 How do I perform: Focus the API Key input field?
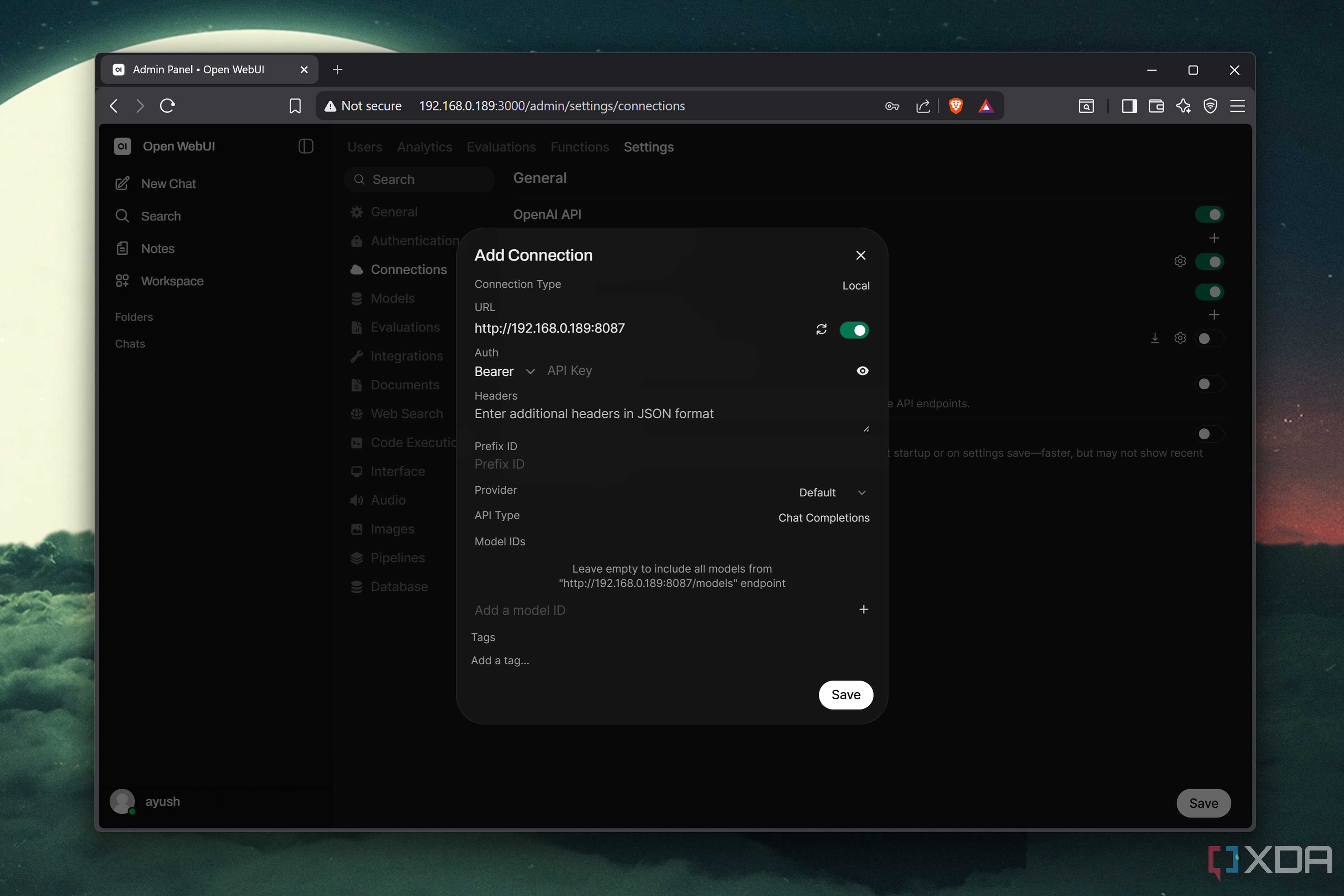[697, 371]
